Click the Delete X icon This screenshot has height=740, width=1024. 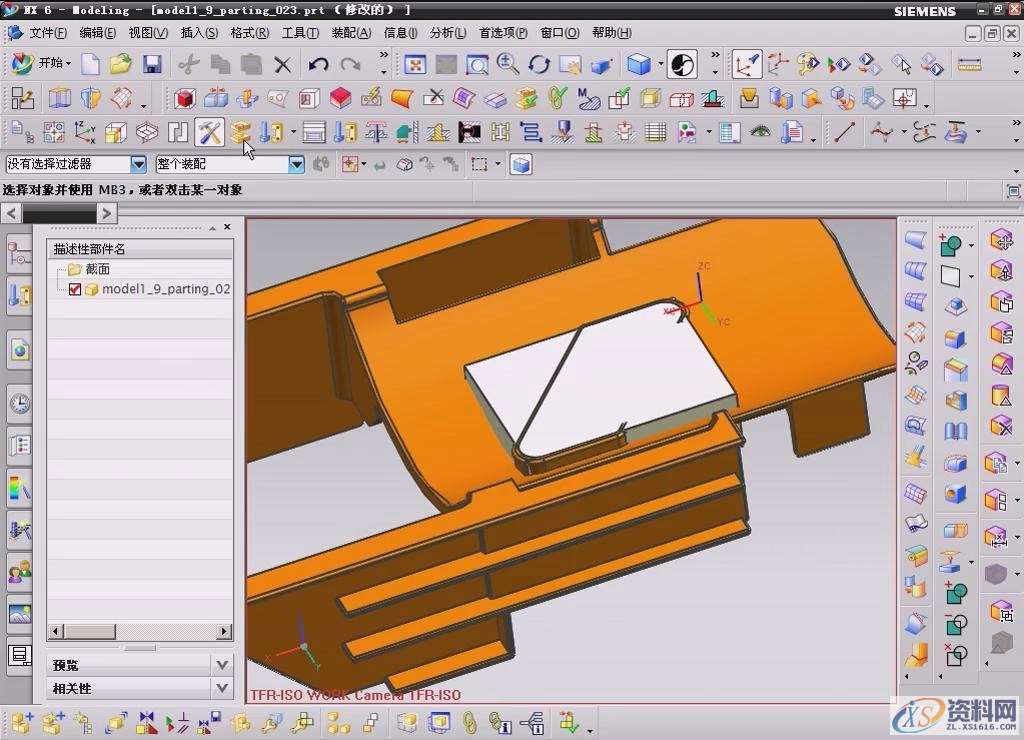click(x=282, y=65)
